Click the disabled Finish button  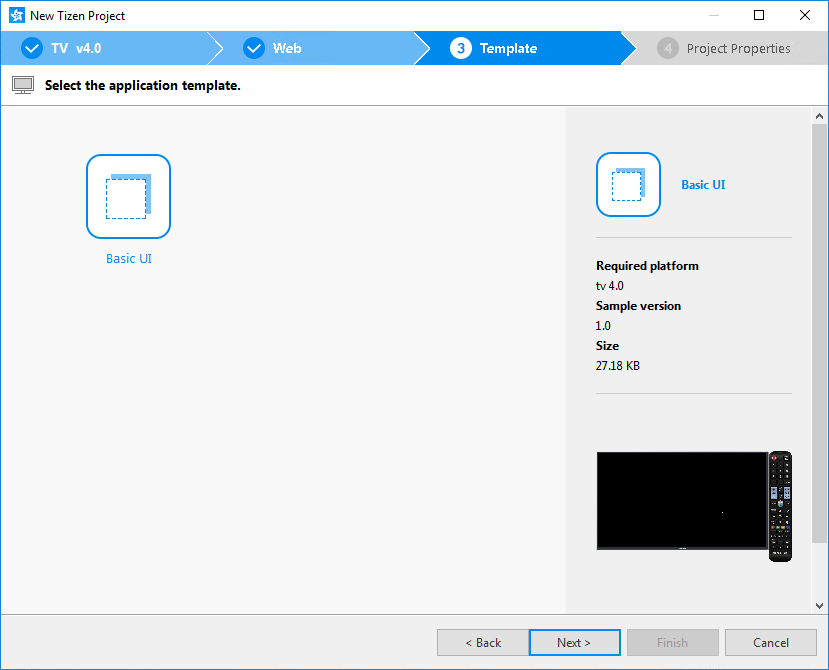click(672, 642)
